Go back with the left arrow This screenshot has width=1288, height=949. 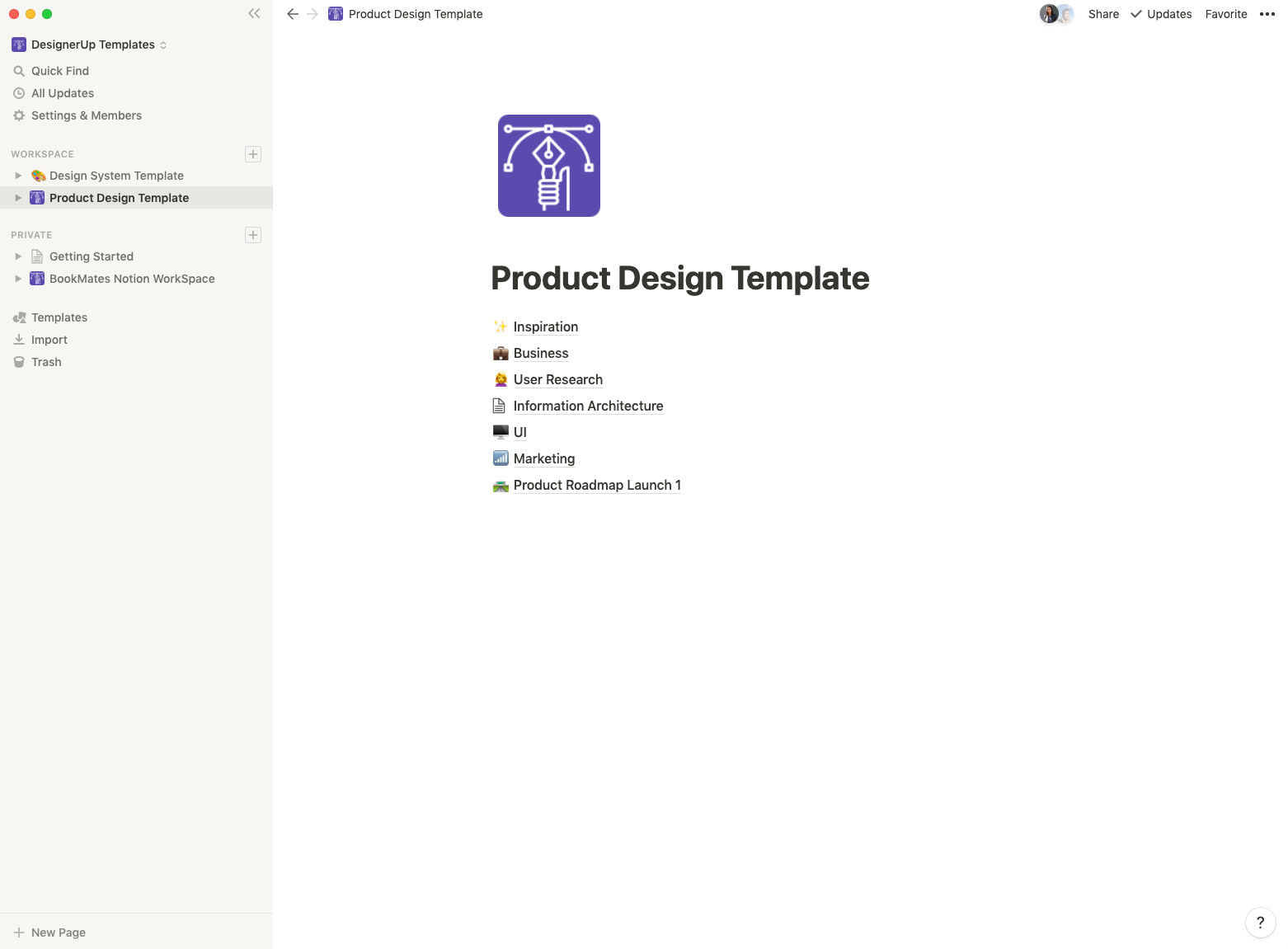point(293,14)
